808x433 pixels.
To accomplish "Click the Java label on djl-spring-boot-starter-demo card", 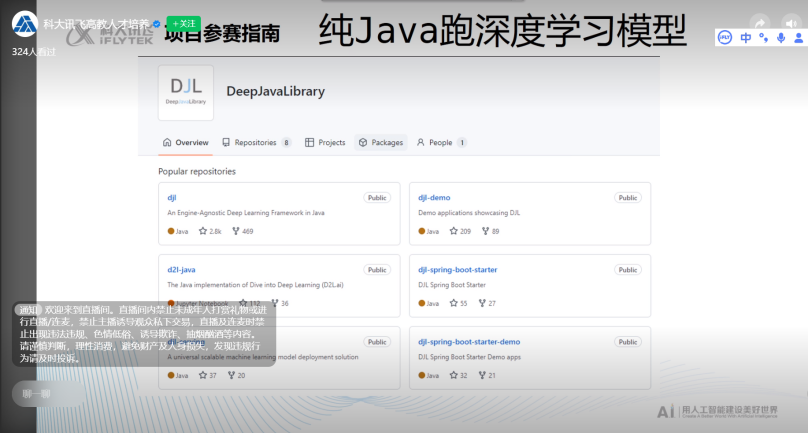I will click(429, 375).
